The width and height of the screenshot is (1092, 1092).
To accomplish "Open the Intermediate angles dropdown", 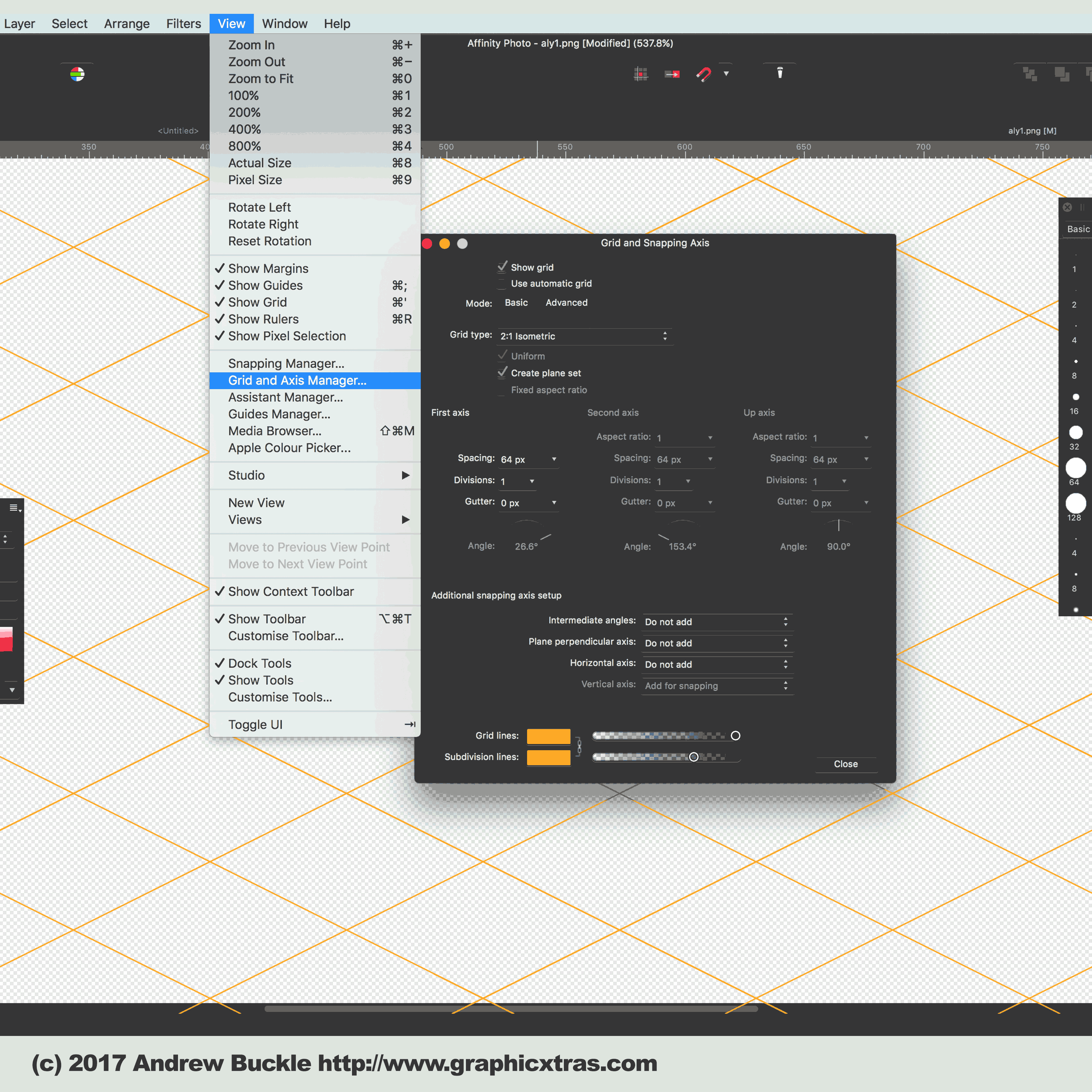I will (x=717, y=622).
